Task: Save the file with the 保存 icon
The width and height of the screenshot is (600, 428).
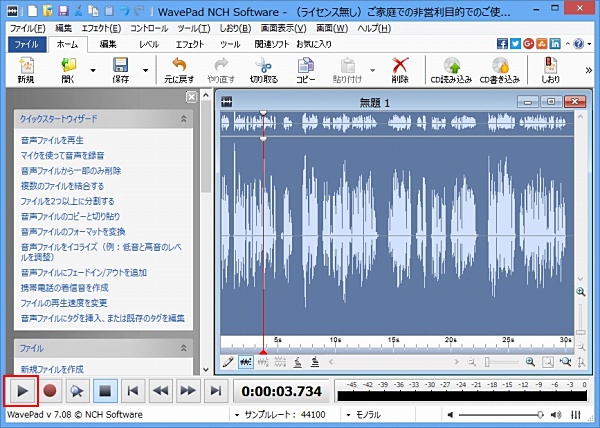Action: pos(121,70)
